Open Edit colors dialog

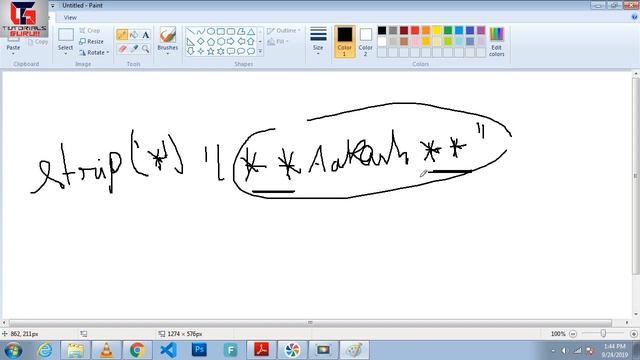(x=497, y=41)
